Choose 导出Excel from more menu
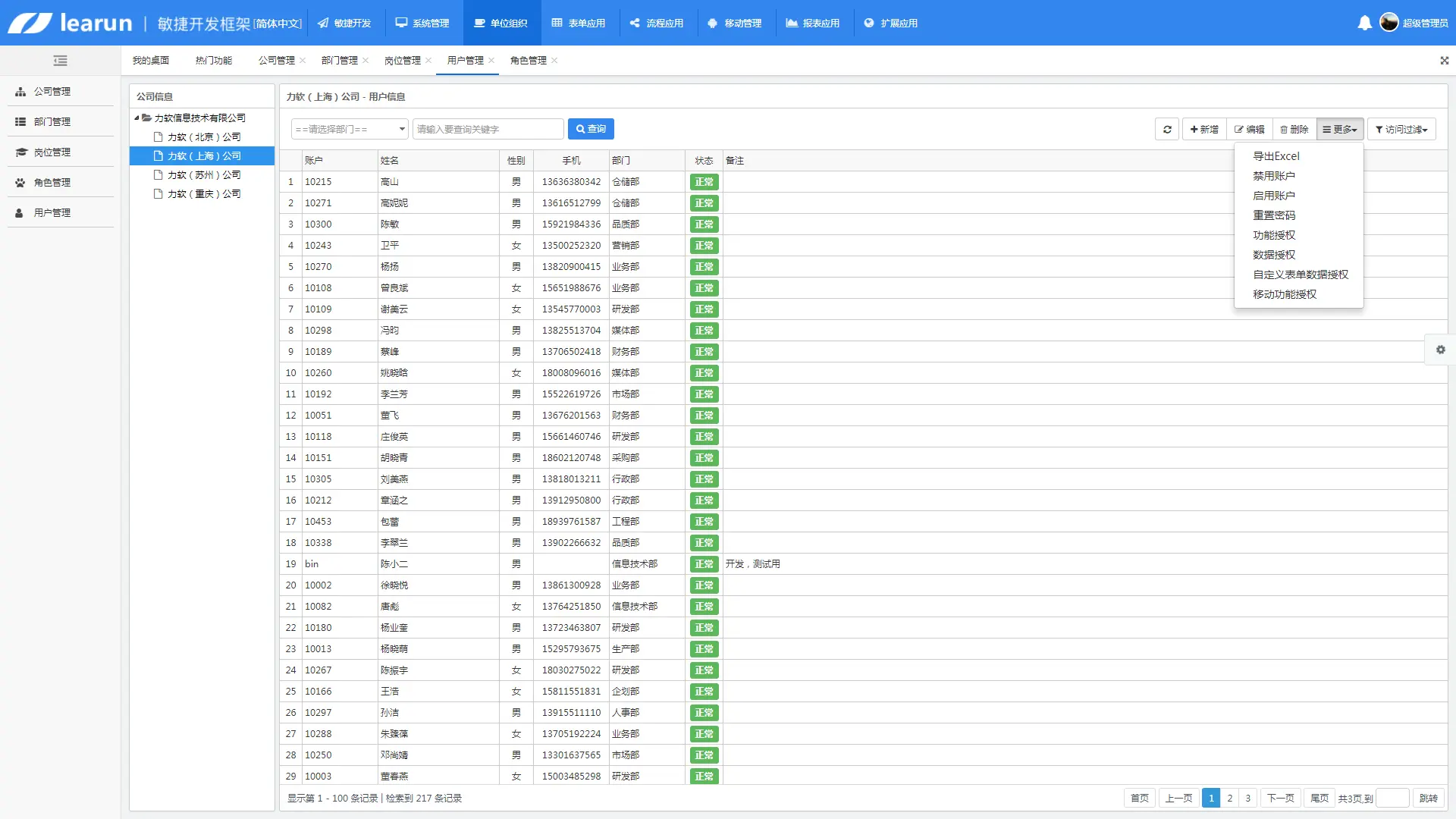The width and height of the screenshot is (1456, 819). click(x=1276, y=156)
